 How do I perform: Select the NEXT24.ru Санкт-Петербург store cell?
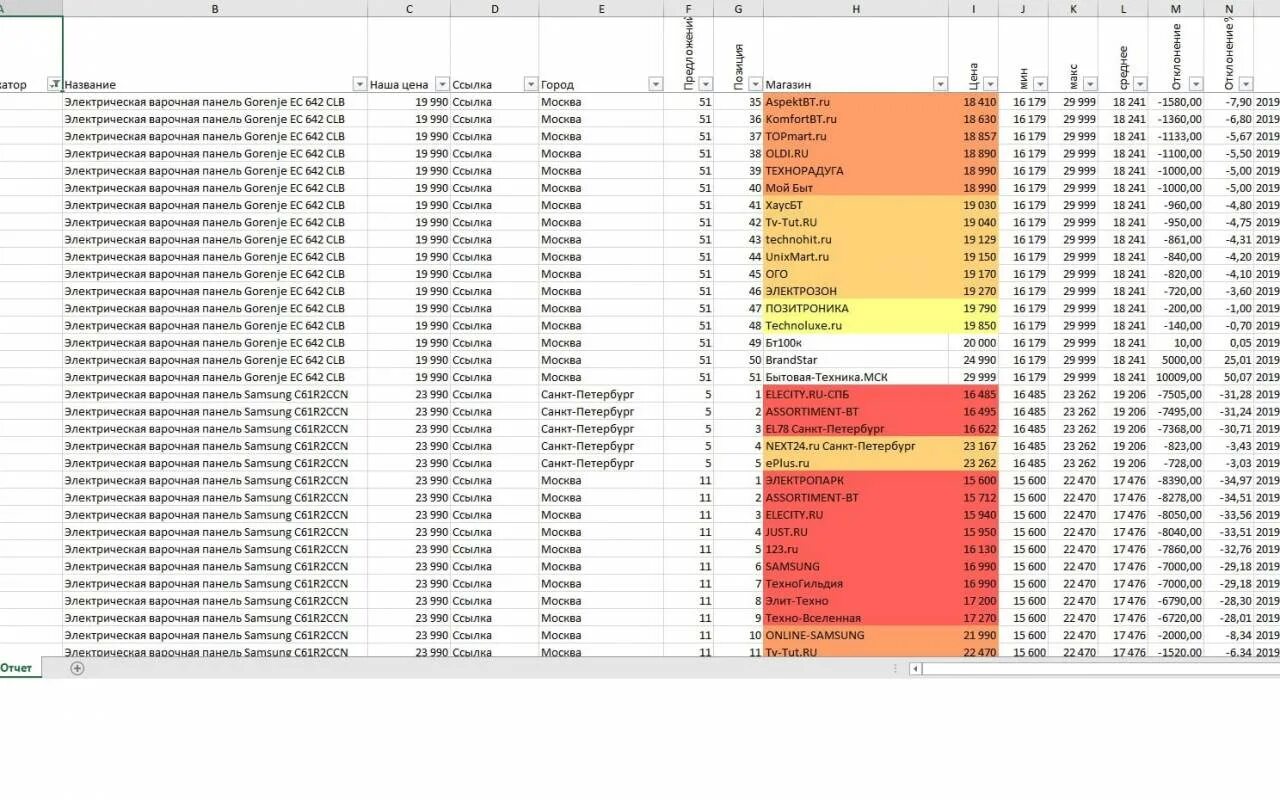pyautogui.click(x=856, y=446)
